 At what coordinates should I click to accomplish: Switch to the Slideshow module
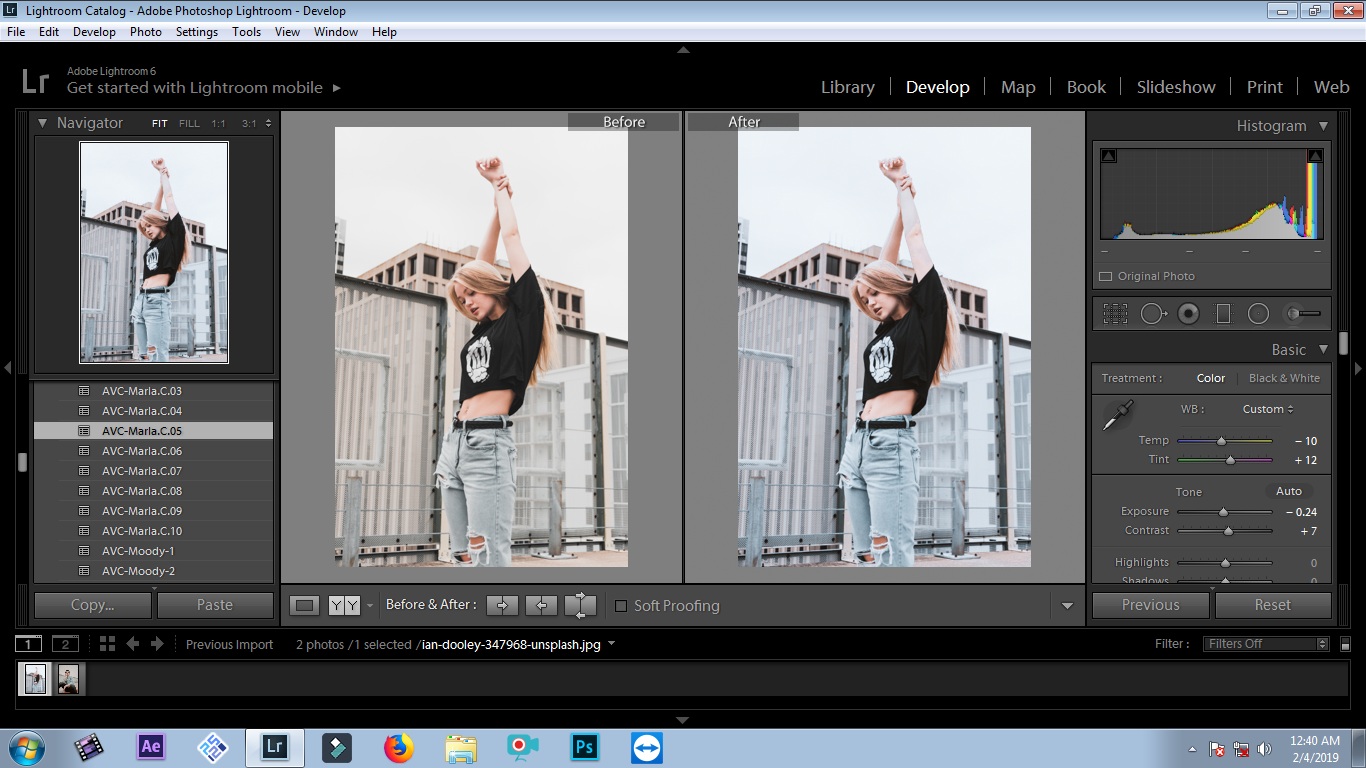pyautogui.click(x=1176, y=87)
